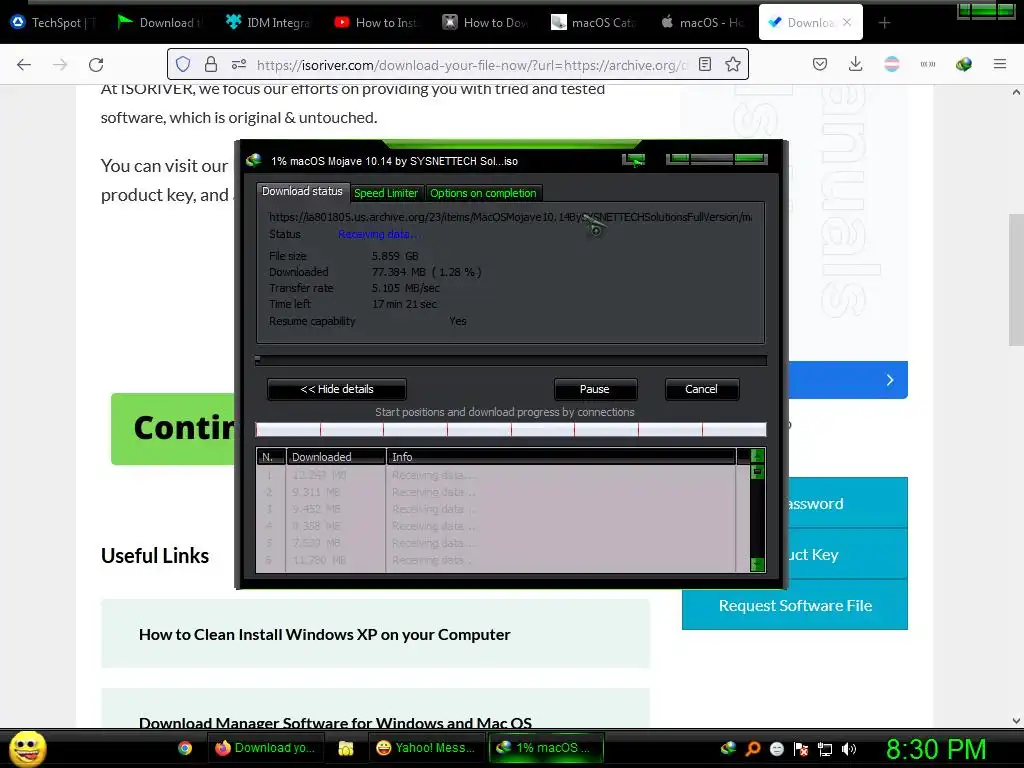Click connection list scrollbar up arrow
Screen dimensions: 1024x768
(758, 455)
